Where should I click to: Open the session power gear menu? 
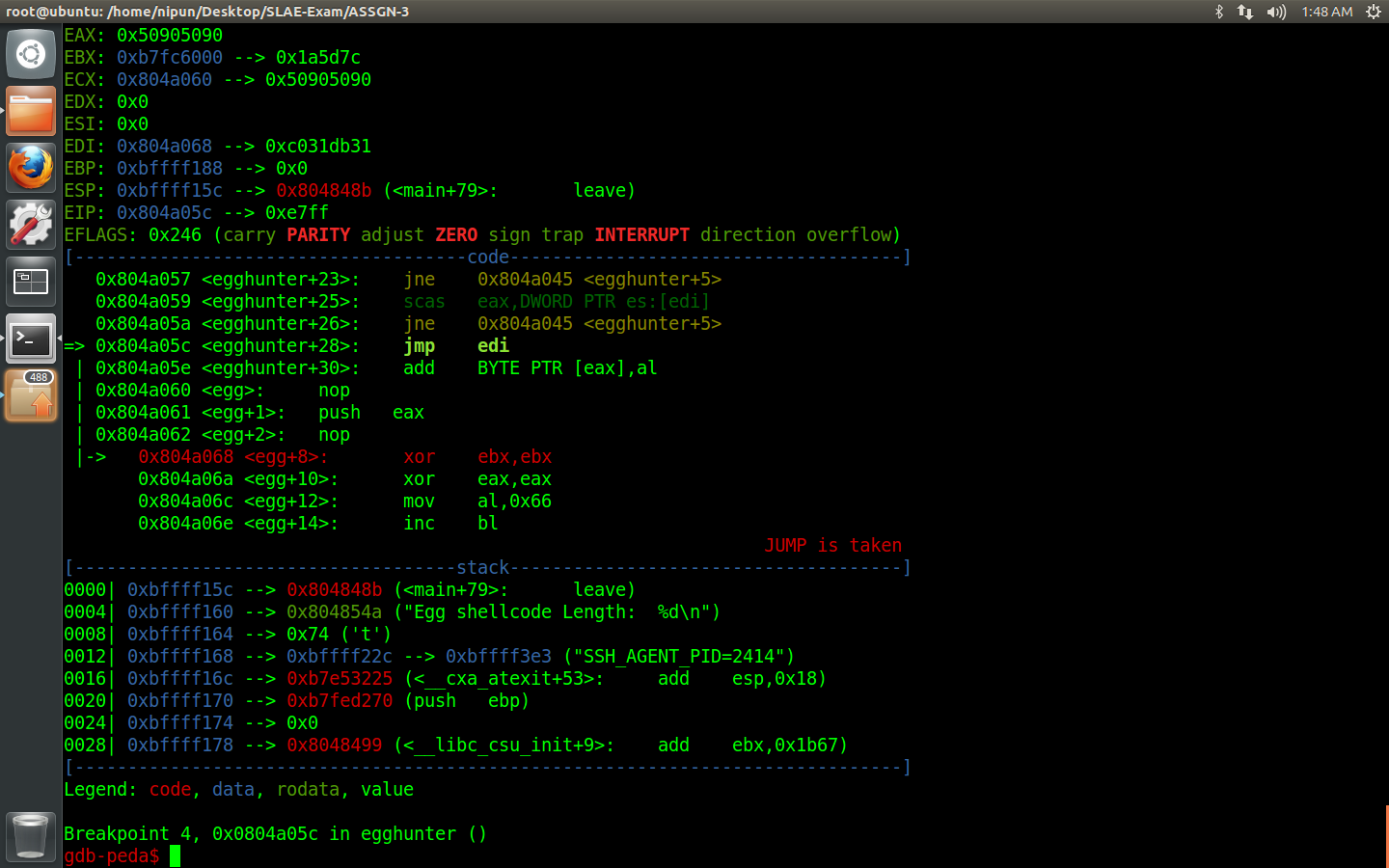click(x=1374, y=13)
